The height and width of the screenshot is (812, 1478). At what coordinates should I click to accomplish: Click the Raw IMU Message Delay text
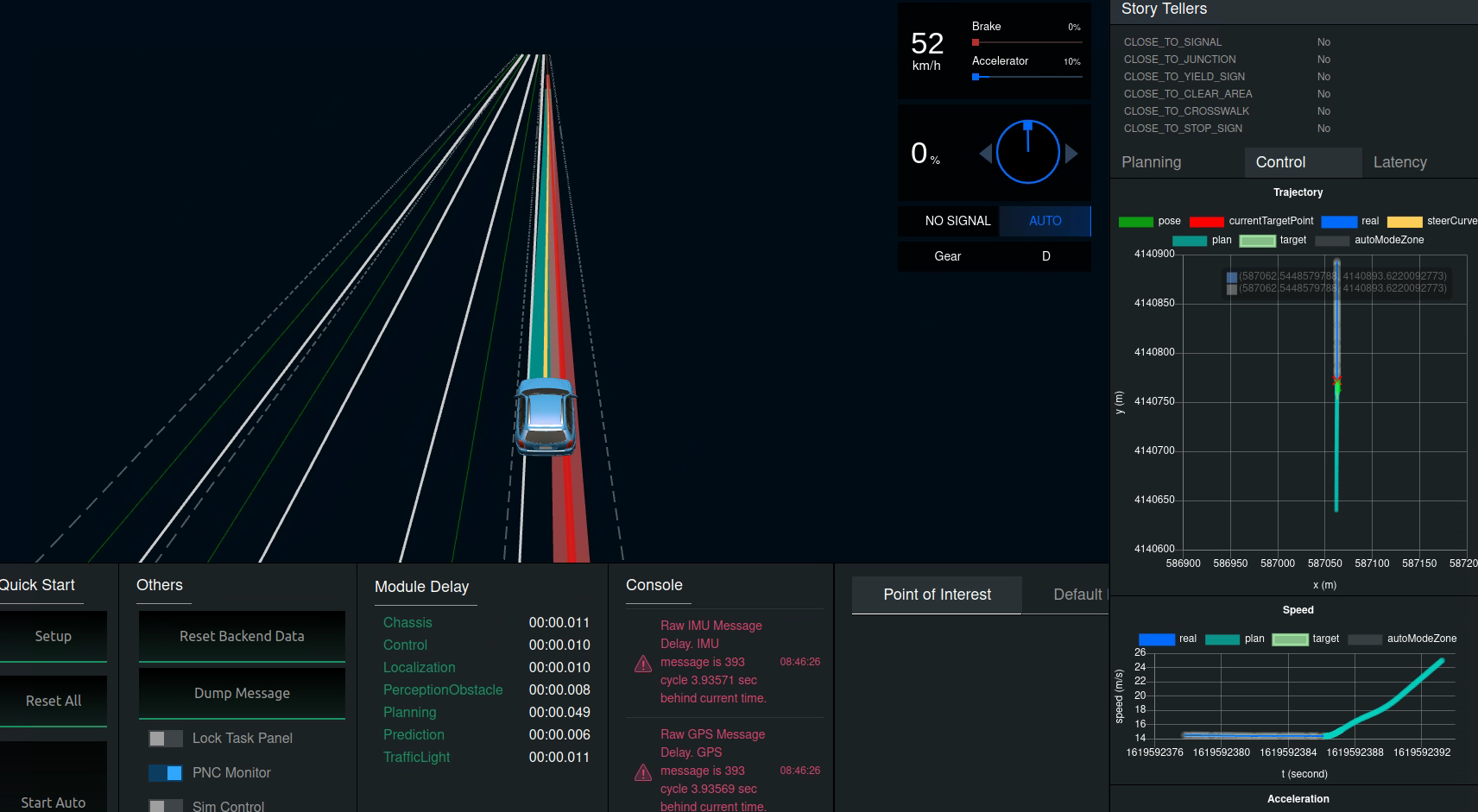(x=713, y=662)
